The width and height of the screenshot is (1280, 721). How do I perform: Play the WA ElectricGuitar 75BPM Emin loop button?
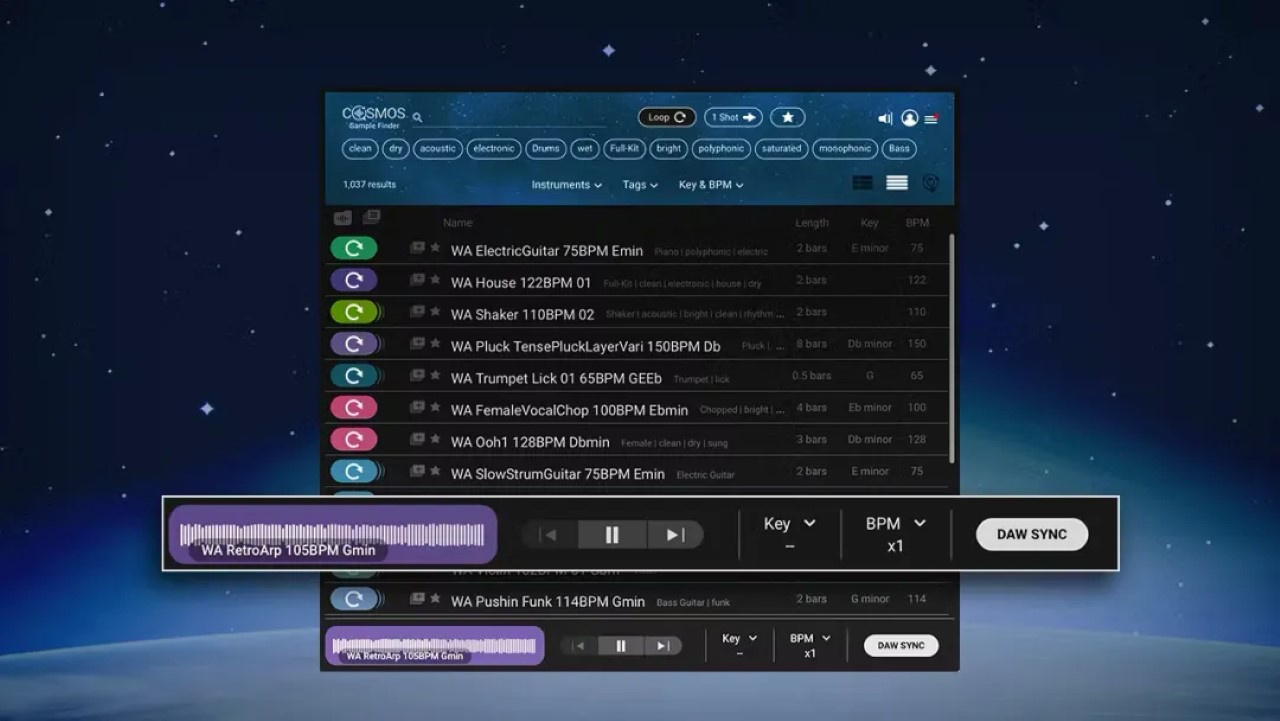tap(354, 248)
